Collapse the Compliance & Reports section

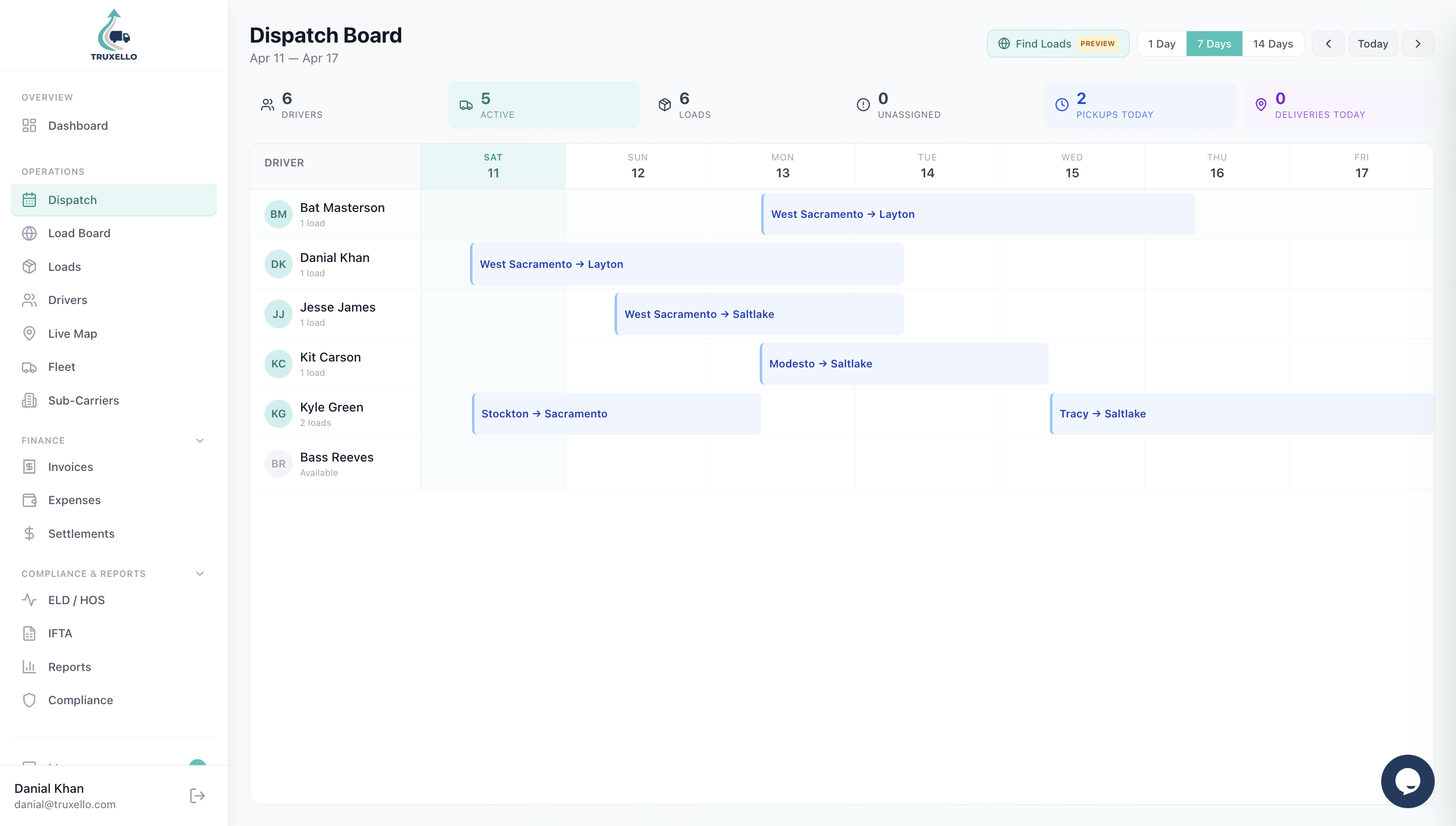tap(199, 573)
